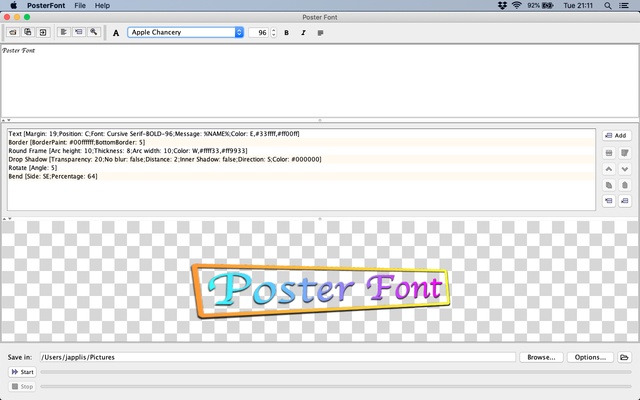
Task: Select the Text [Margin: 19...] effect row
Action: [x=301, y=134]
